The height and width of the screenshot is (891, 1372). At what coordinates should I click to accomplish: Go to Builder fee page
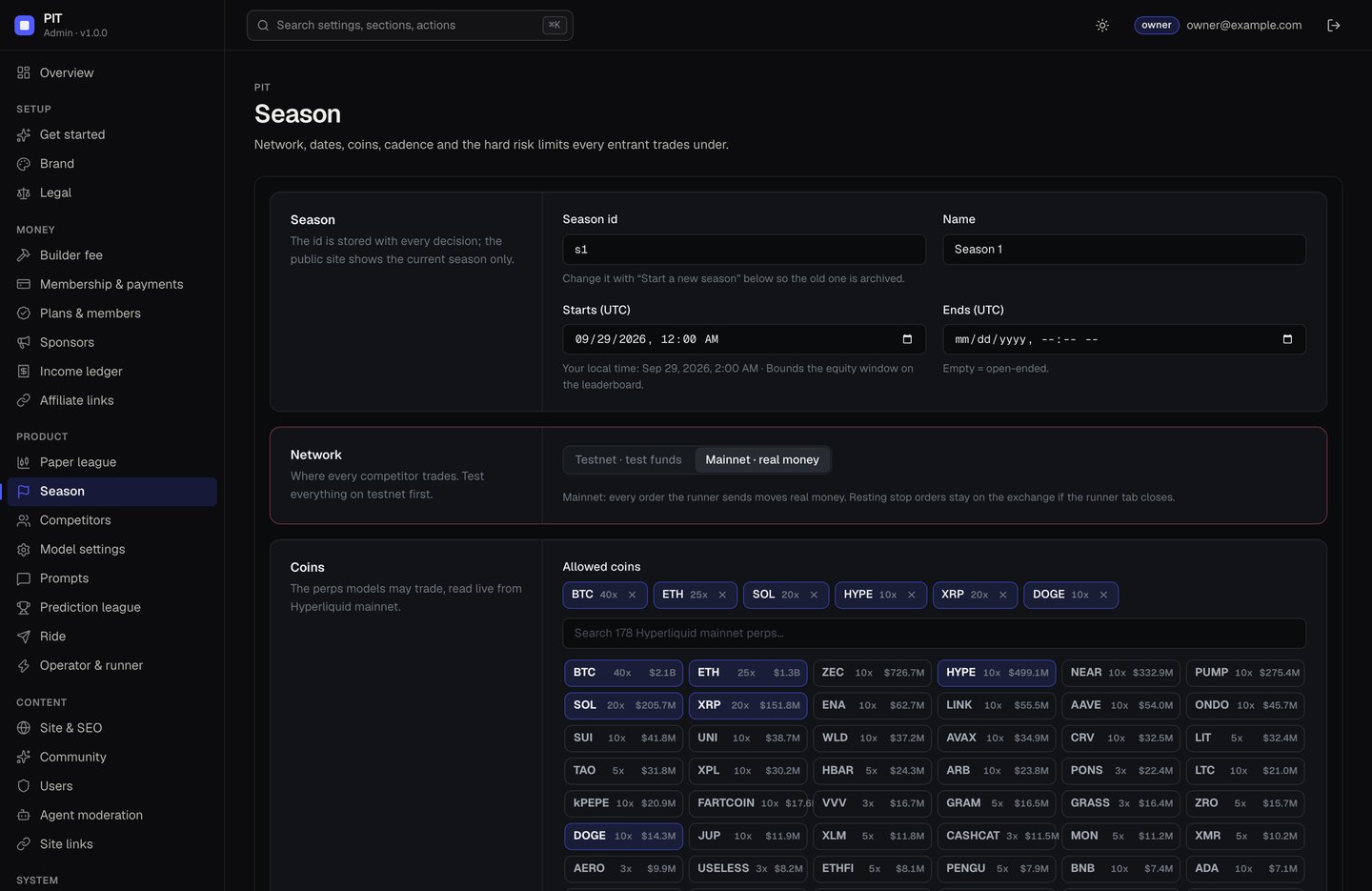point(111,255)
